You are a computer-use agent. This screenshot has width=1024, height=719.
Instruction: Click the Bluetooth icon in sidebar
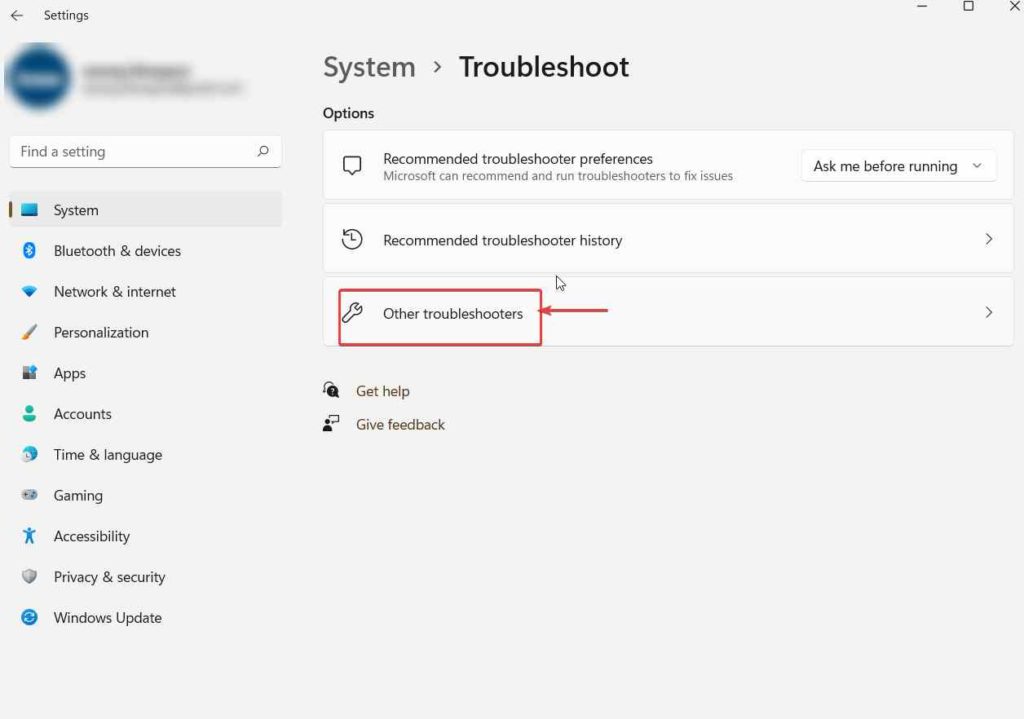click(x=29, y=250)
